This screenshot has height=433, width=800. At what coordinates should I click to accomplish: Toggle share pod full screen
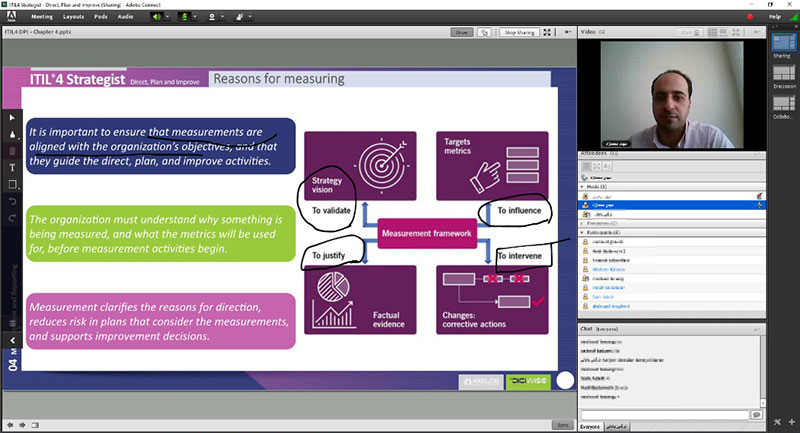pyautogui.click(x=547, y=32)
